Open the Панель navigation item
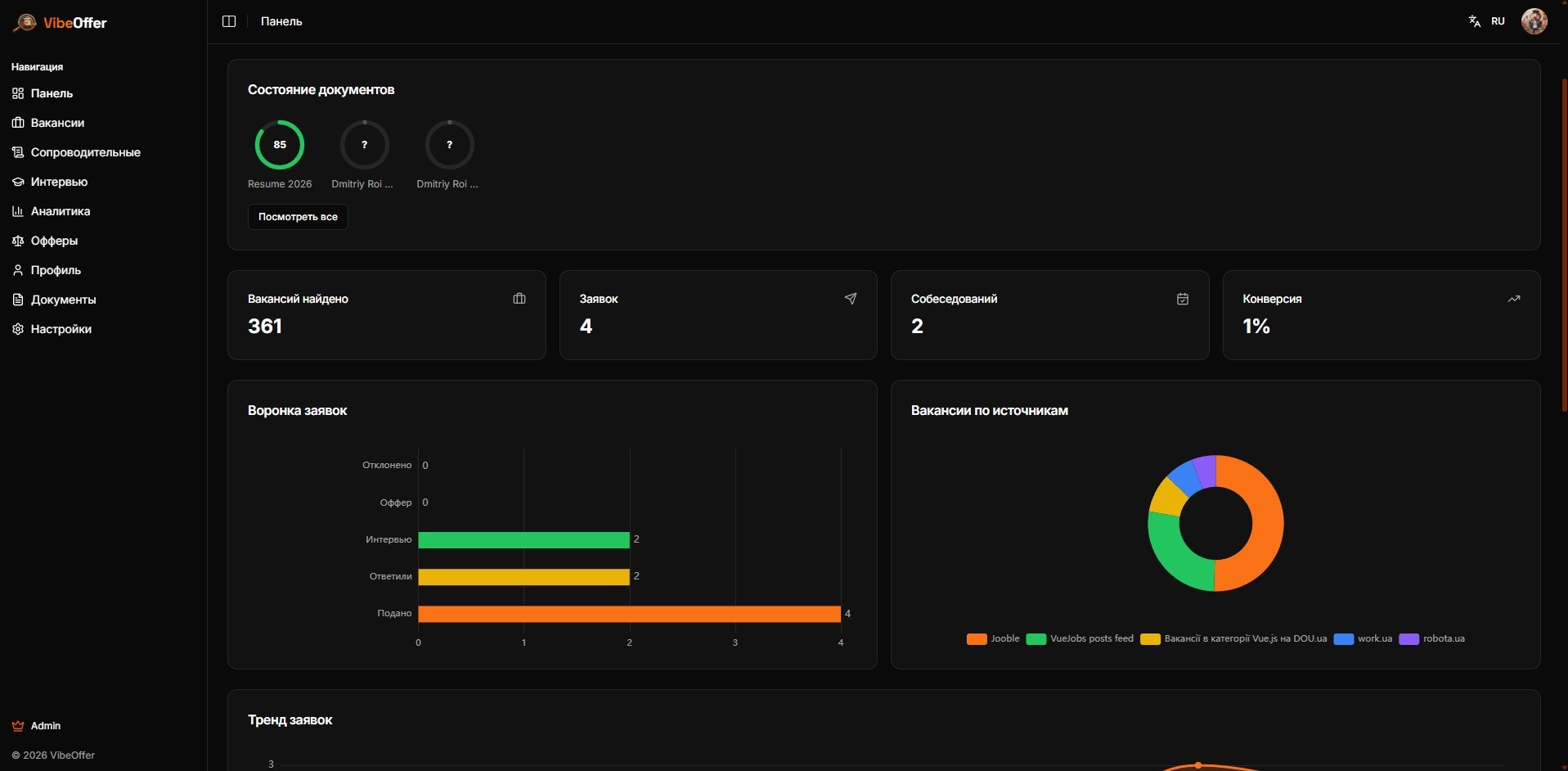Image resolution: width=1568 pixels, height=771 pixels. point(52,93)
